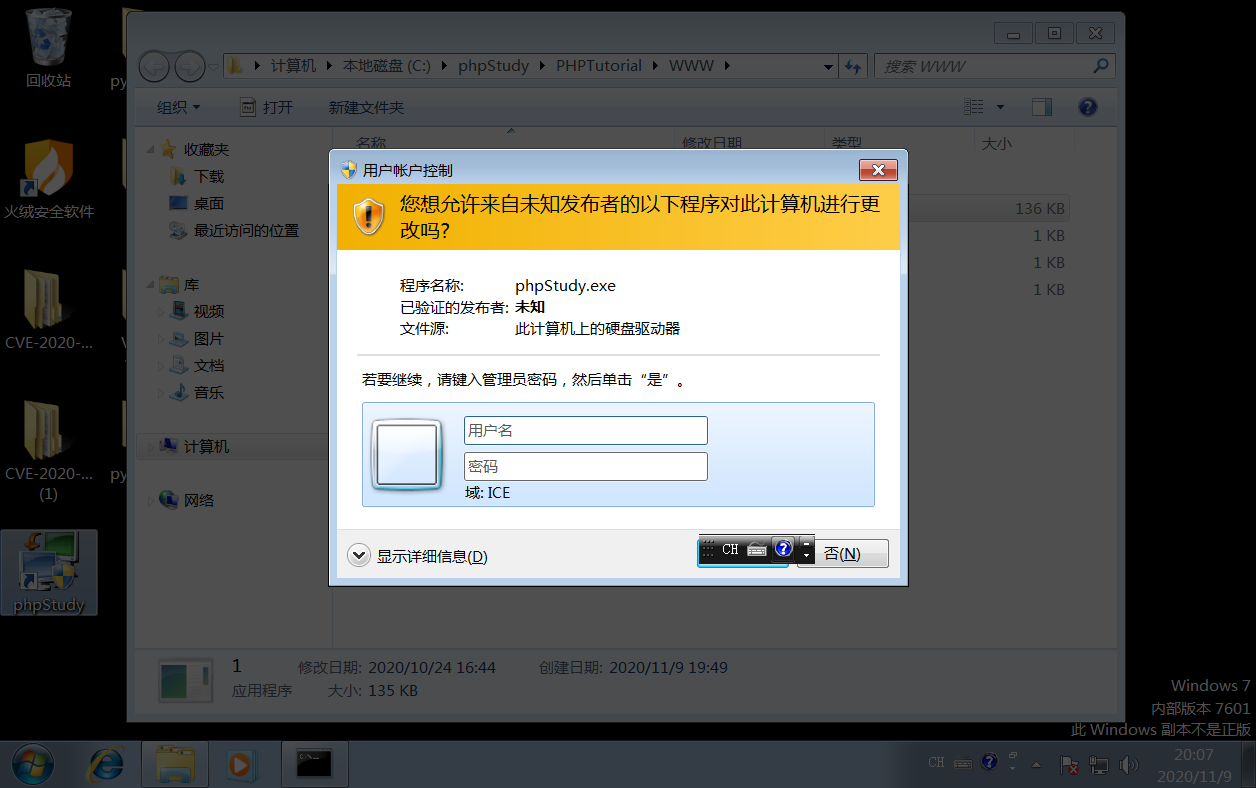Viewport: 1256px width, 788px height.
Task: Select the phpStudy desktop shortcut
Action: pyautogui.click(x=48, y=572)
